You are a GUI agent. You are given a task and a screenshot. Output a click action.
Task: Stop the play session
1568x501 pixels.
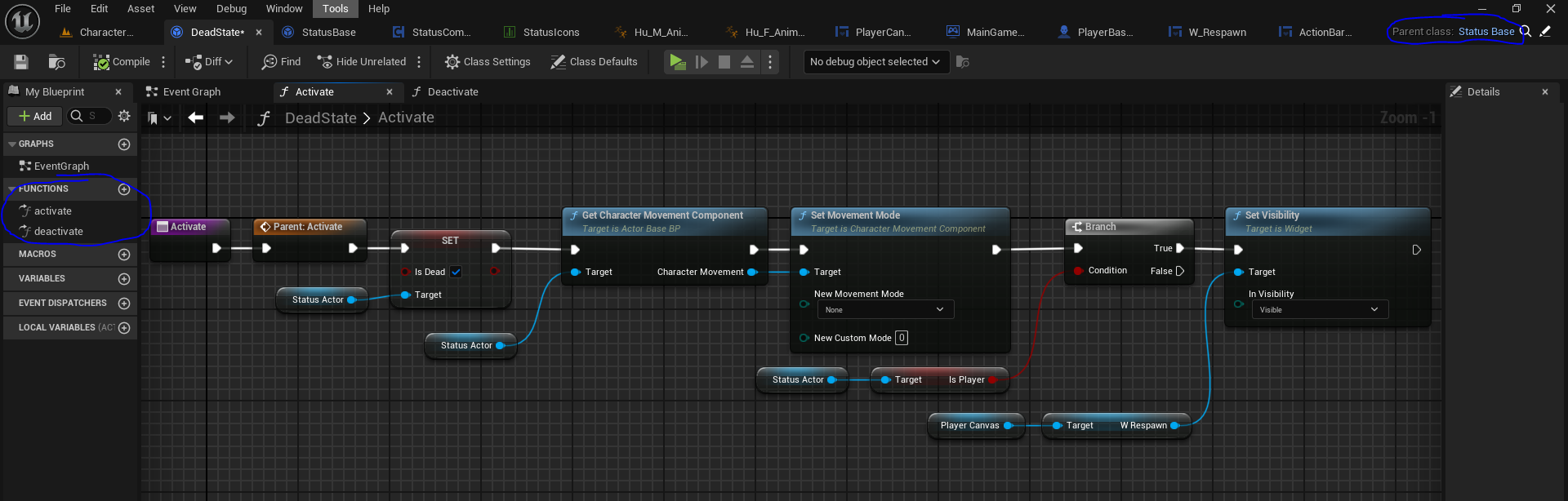coord(724,62)
